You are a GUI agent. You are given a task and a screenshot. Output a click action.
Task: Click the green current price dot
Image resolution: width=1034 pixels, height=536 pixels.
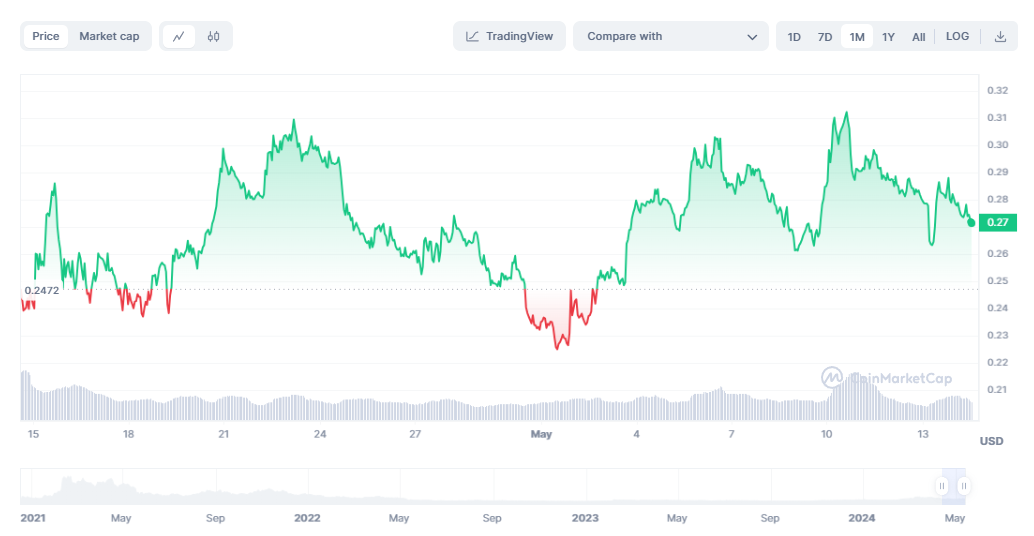click(x=971, y=222)
